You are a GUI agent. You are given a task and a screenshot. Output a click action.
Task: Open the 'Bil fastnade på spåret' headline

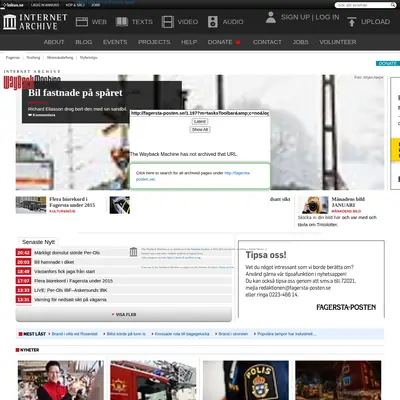click(x=75, y=93)
